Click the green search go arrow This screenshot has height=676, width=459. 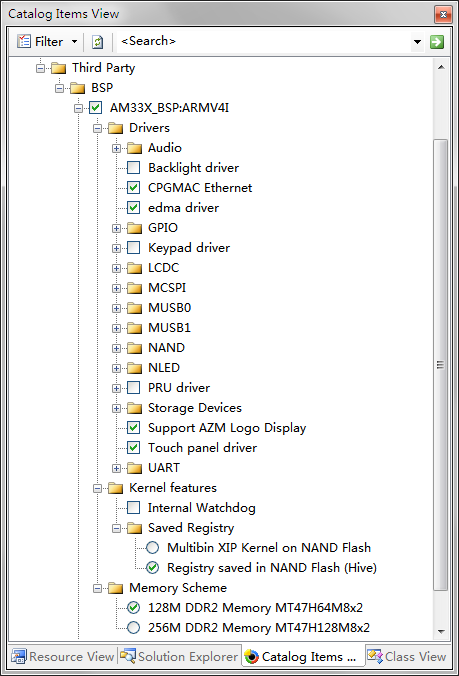coord(437,42)
